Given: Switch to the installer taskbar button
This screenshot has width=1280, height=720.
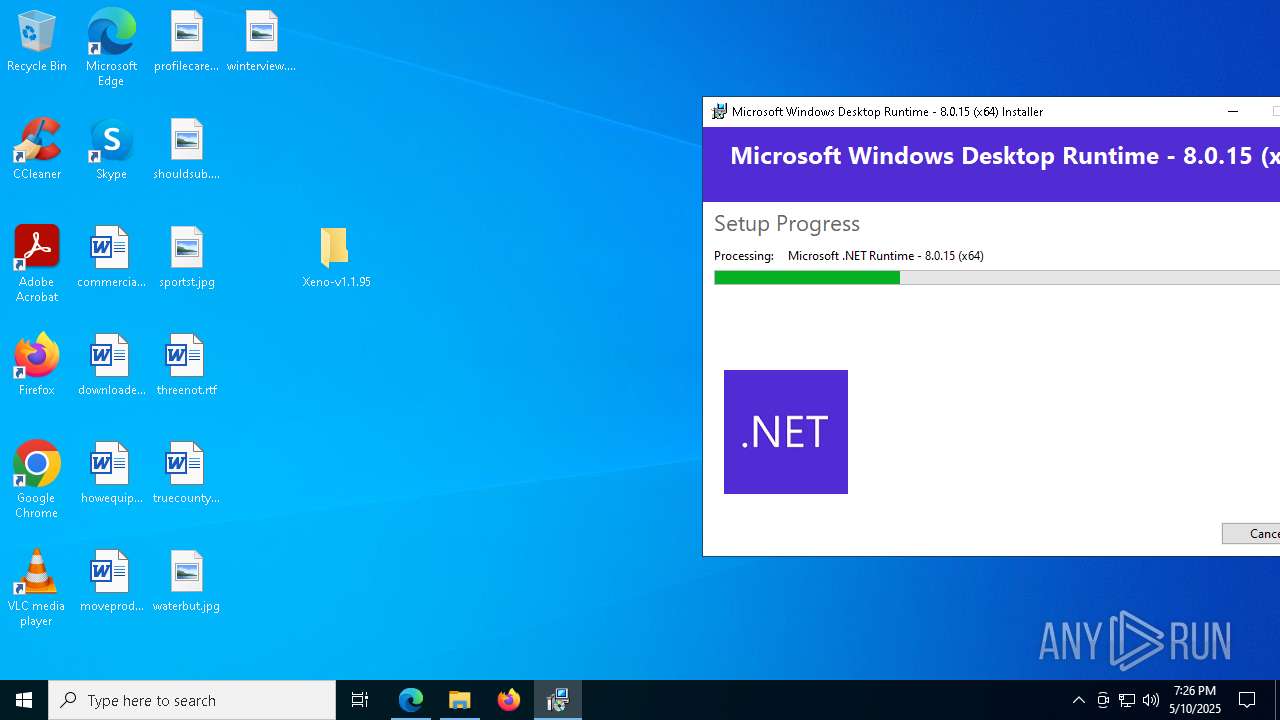Looking at the screenshot, I should point(558,700).
